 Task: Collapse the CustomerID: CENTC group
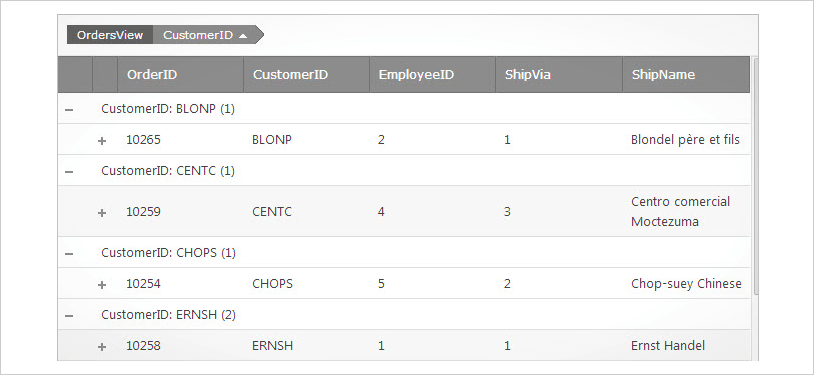(x=69, y=171)
